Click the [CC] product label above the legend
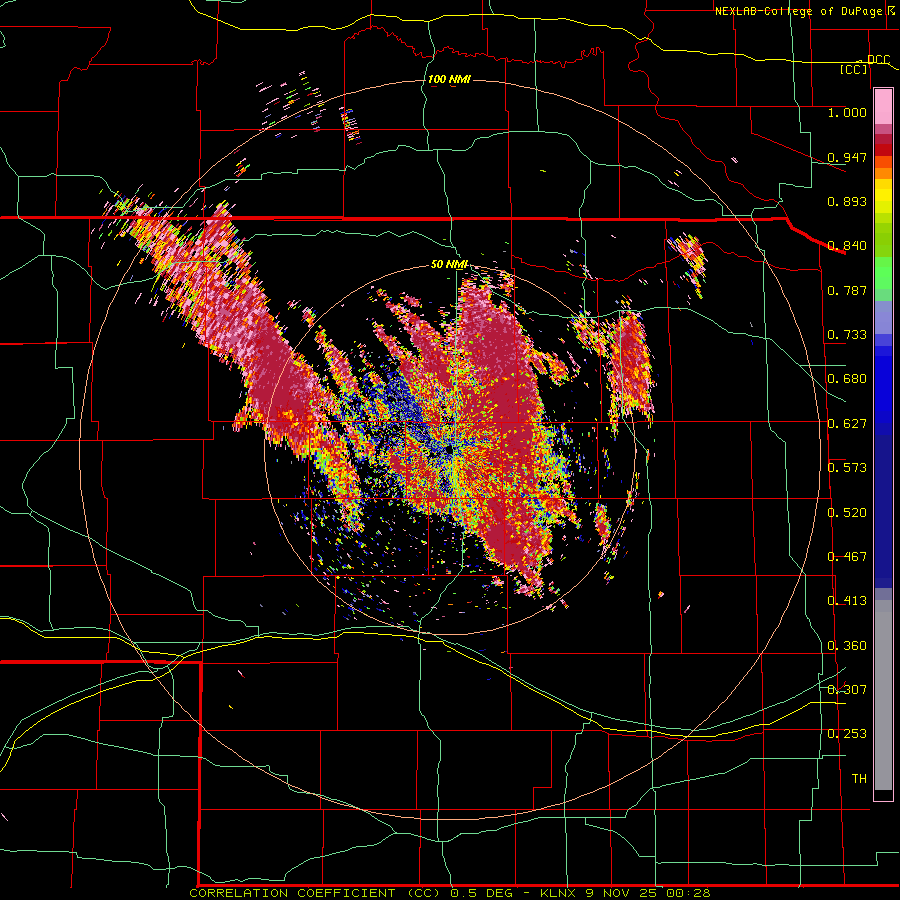Image resolution: width=900 pixels, height=900 pixels. coord(854,69)
